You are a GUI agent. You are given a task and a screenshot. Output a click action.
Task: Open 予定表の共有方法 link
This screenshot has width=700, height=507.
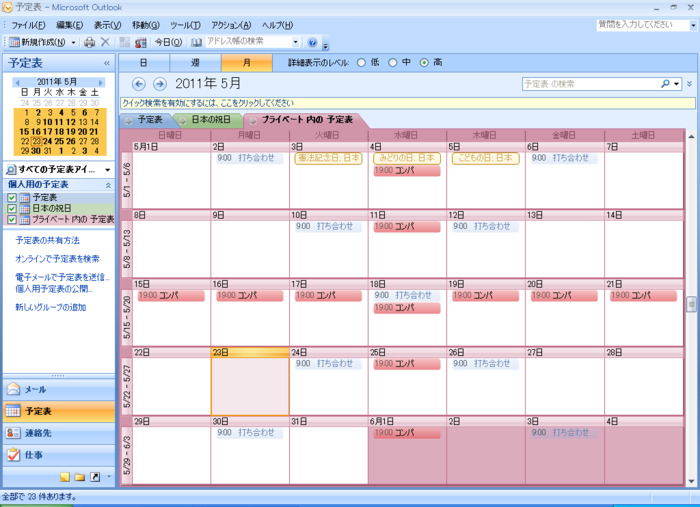[47, 241]
